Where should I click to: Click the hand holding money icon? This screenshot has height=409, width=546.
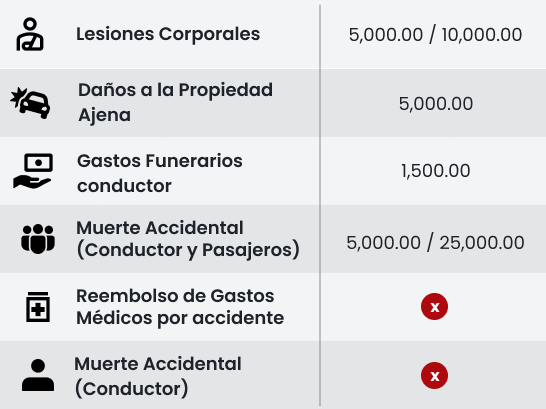pos(33,171)
